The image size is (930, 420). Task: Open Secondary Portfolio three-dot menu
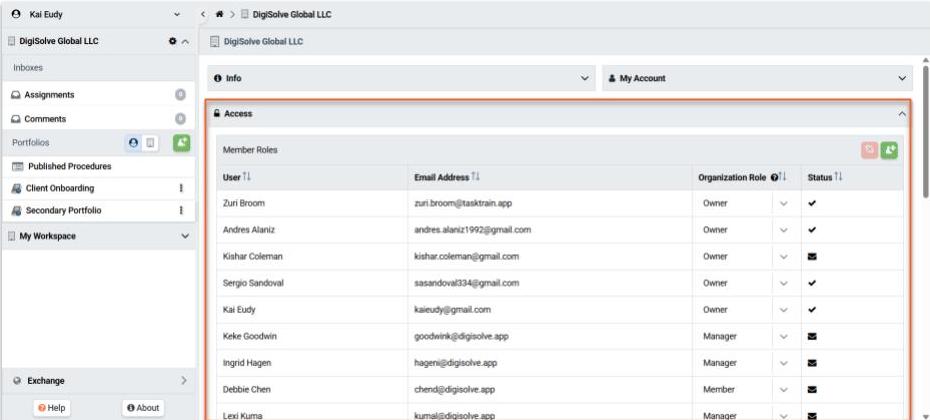pyautogui.click(x=181, y=210)
